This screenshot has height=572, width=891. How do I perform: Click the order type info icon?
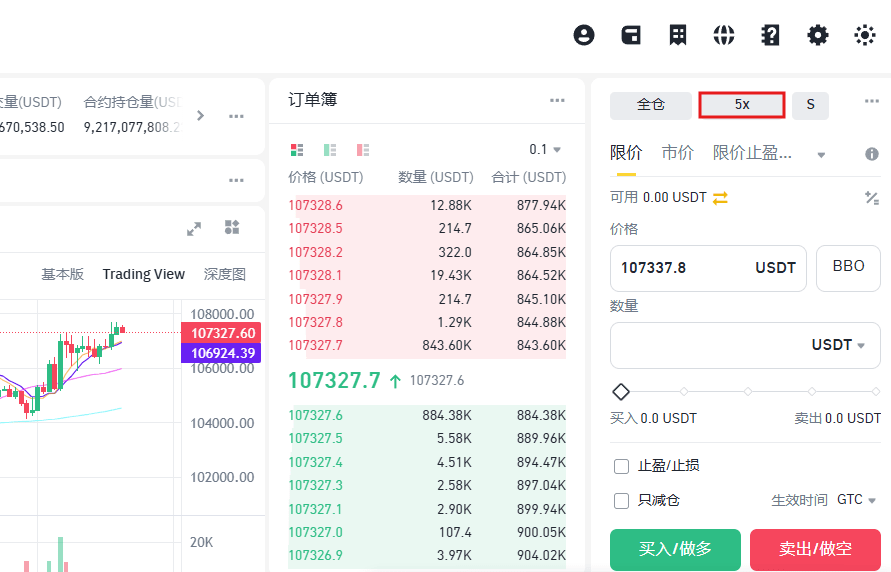coord(872,154)
